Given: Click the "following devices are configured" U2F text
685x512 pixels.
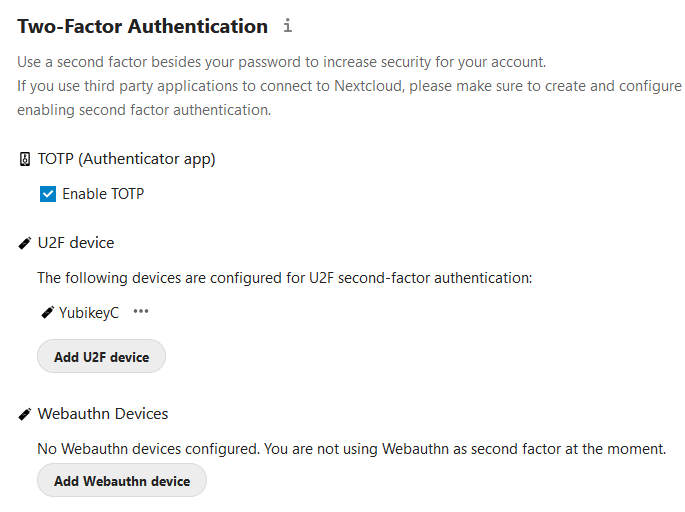Looking at the screenshot, I should tap(284, 277).
